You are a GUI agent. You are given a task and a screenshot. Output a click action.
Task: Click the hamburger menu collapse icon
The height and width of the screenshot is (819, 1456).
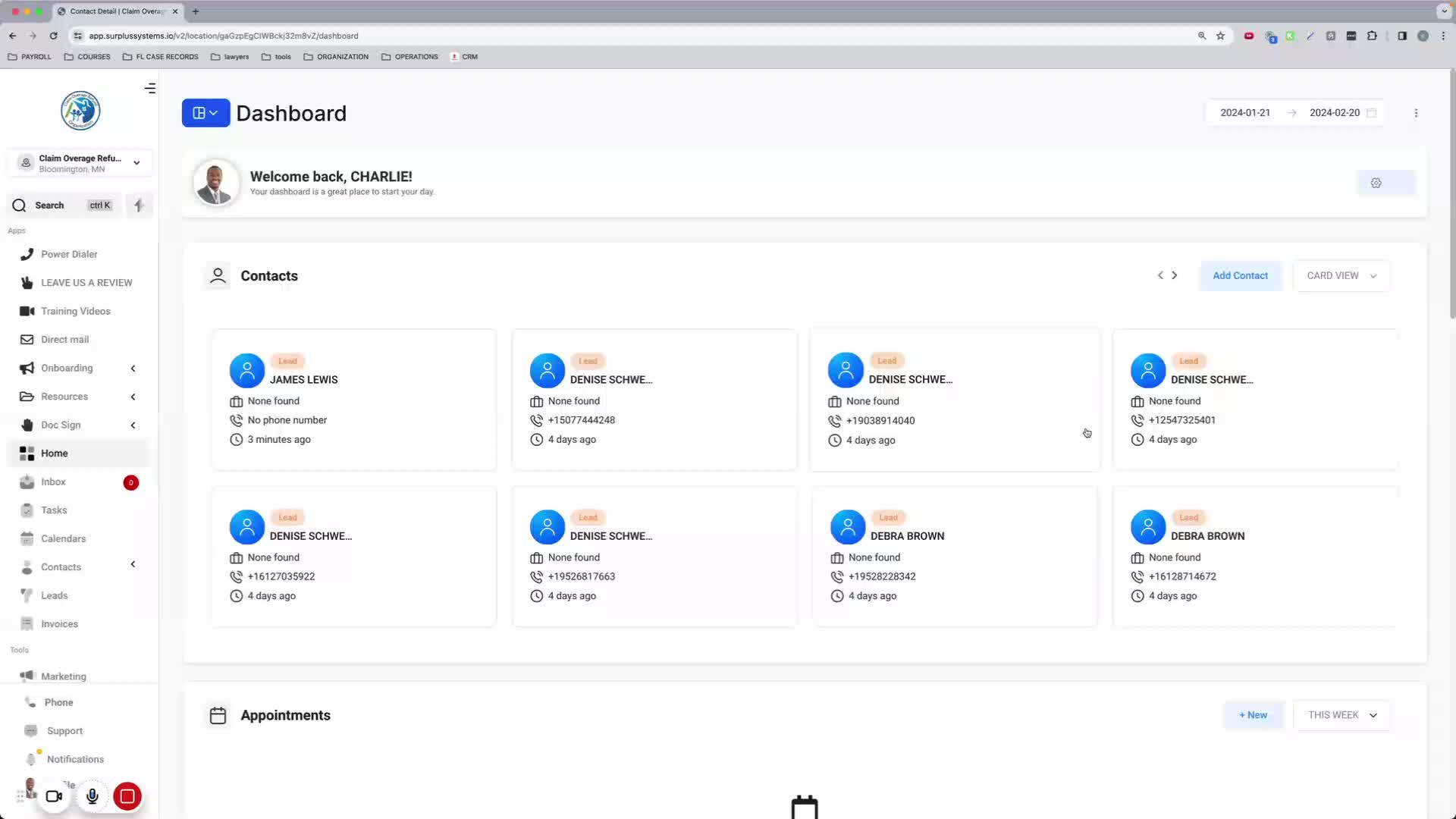(x=150, y=89)
